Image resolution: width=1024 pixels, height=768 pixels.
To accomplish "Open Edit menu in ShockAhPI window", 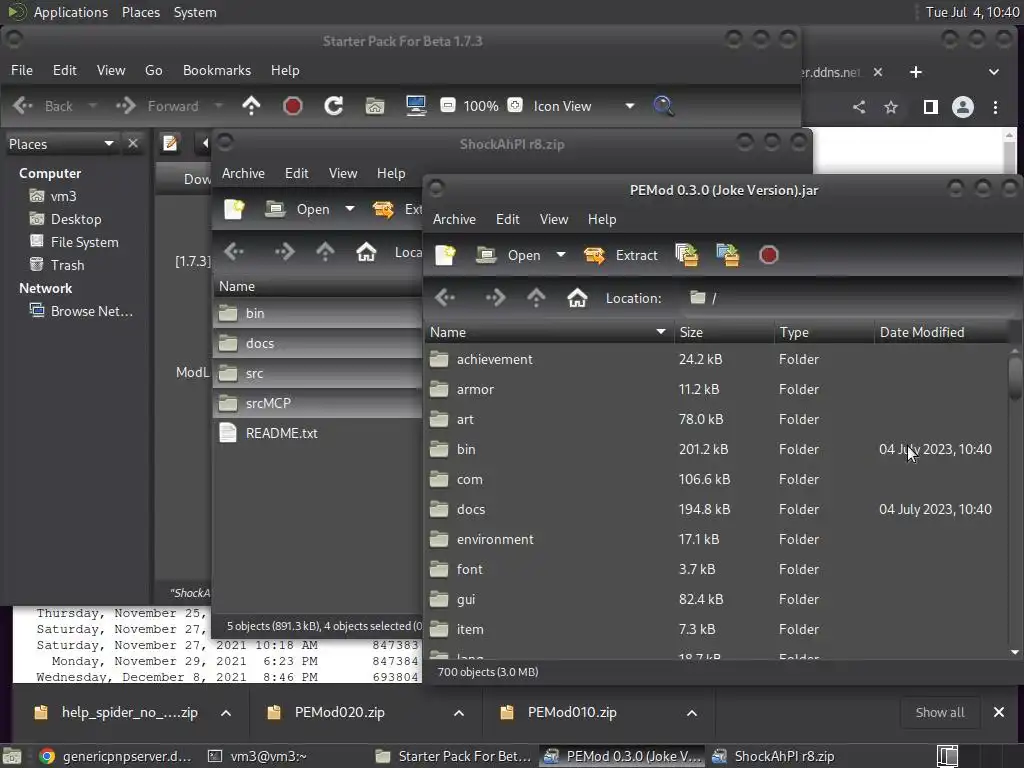I will click(296, 173).
